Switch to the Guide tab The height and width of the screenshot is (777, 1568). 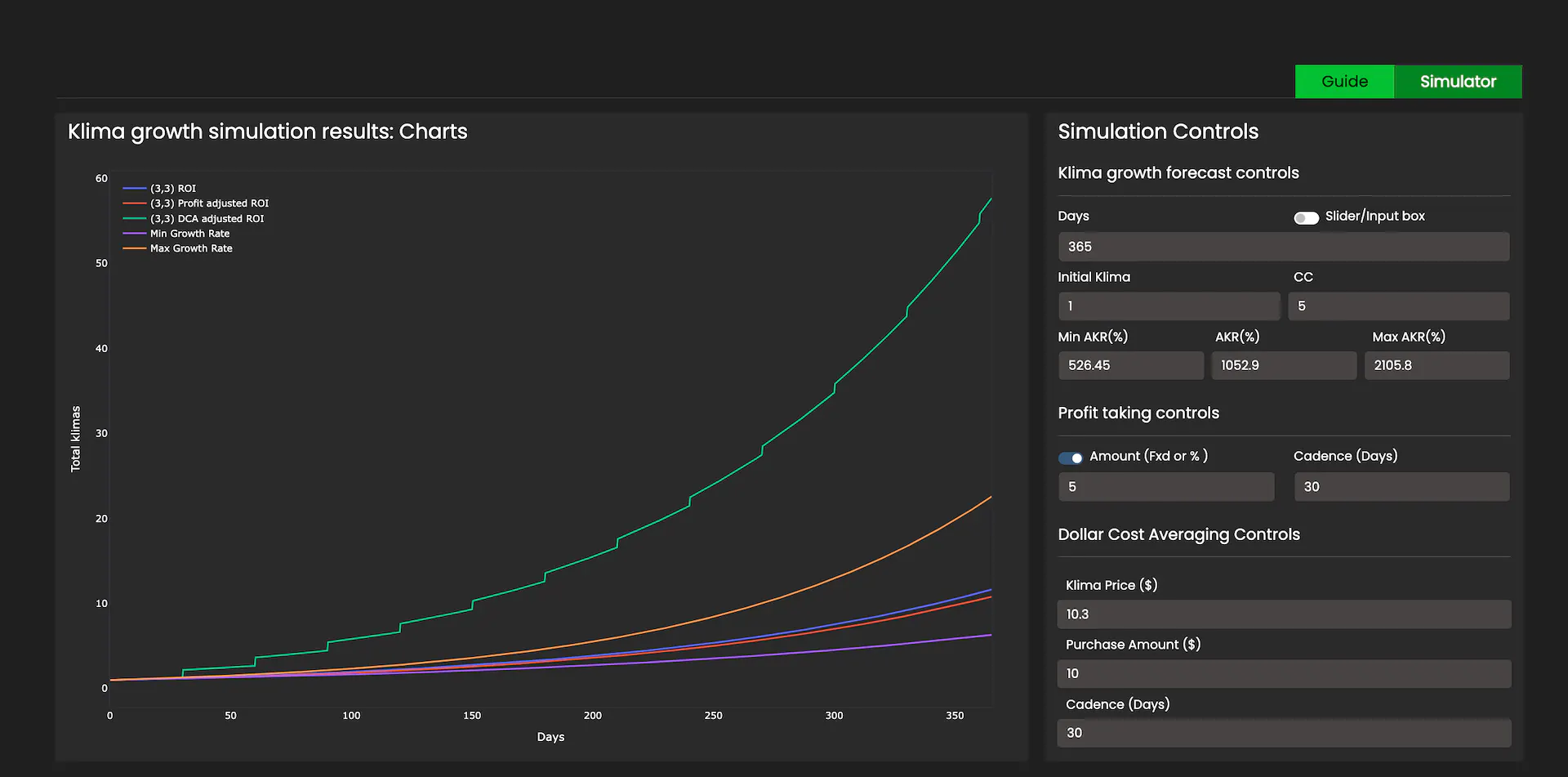[1344, 82]
